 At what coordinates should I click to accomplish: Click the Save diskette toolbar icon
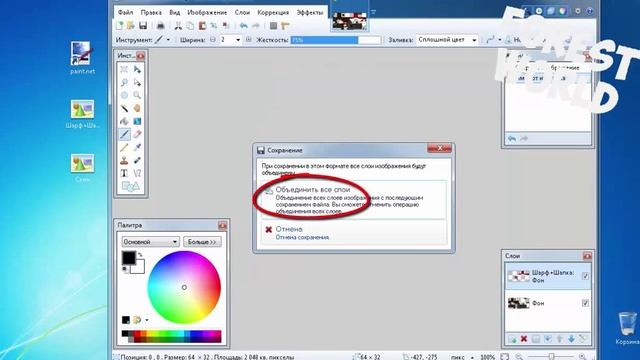[143, 26]
